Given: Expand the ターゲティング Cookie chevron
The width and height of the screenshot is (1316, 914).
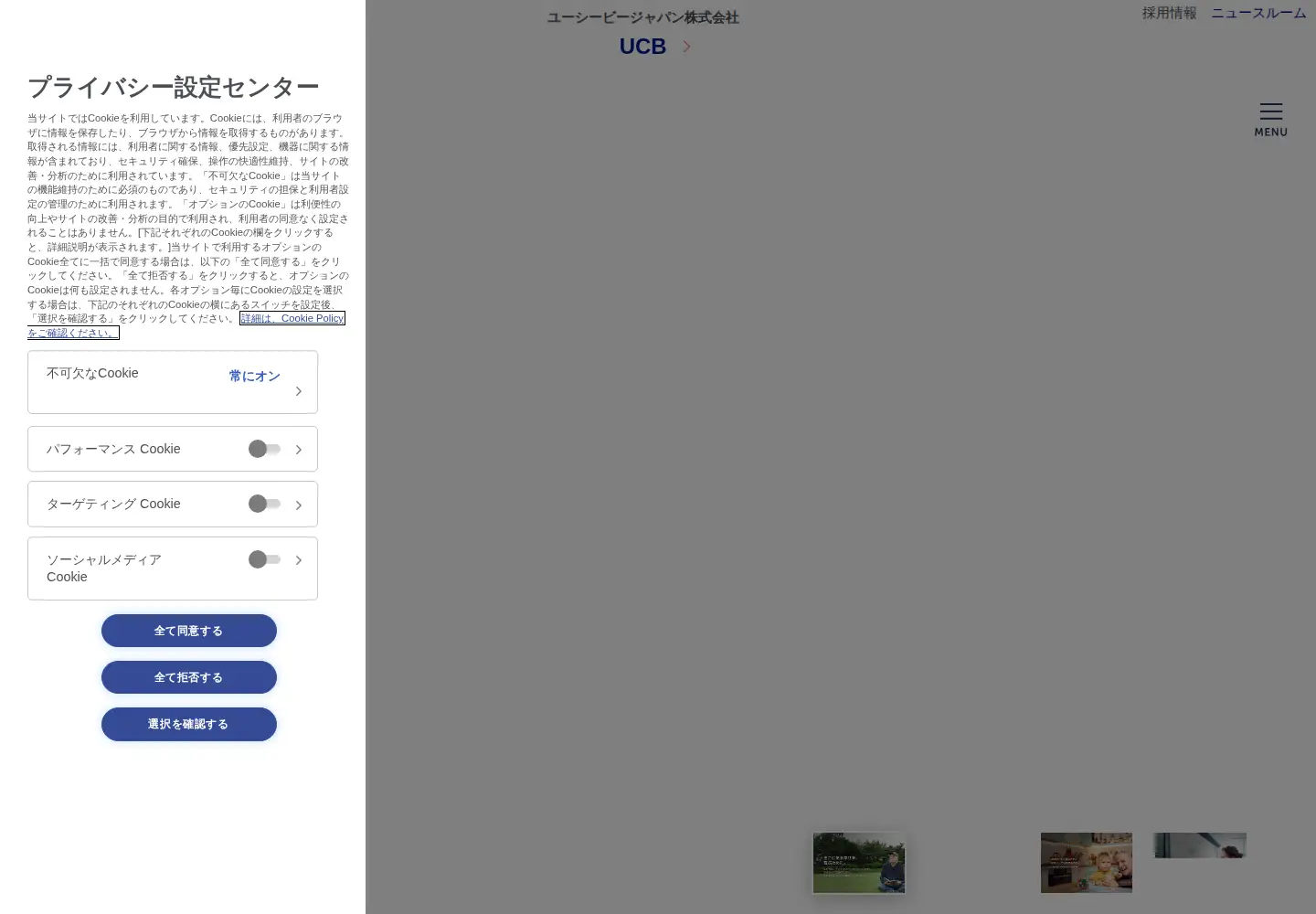Looking at the screenshot, I should 298,505.
